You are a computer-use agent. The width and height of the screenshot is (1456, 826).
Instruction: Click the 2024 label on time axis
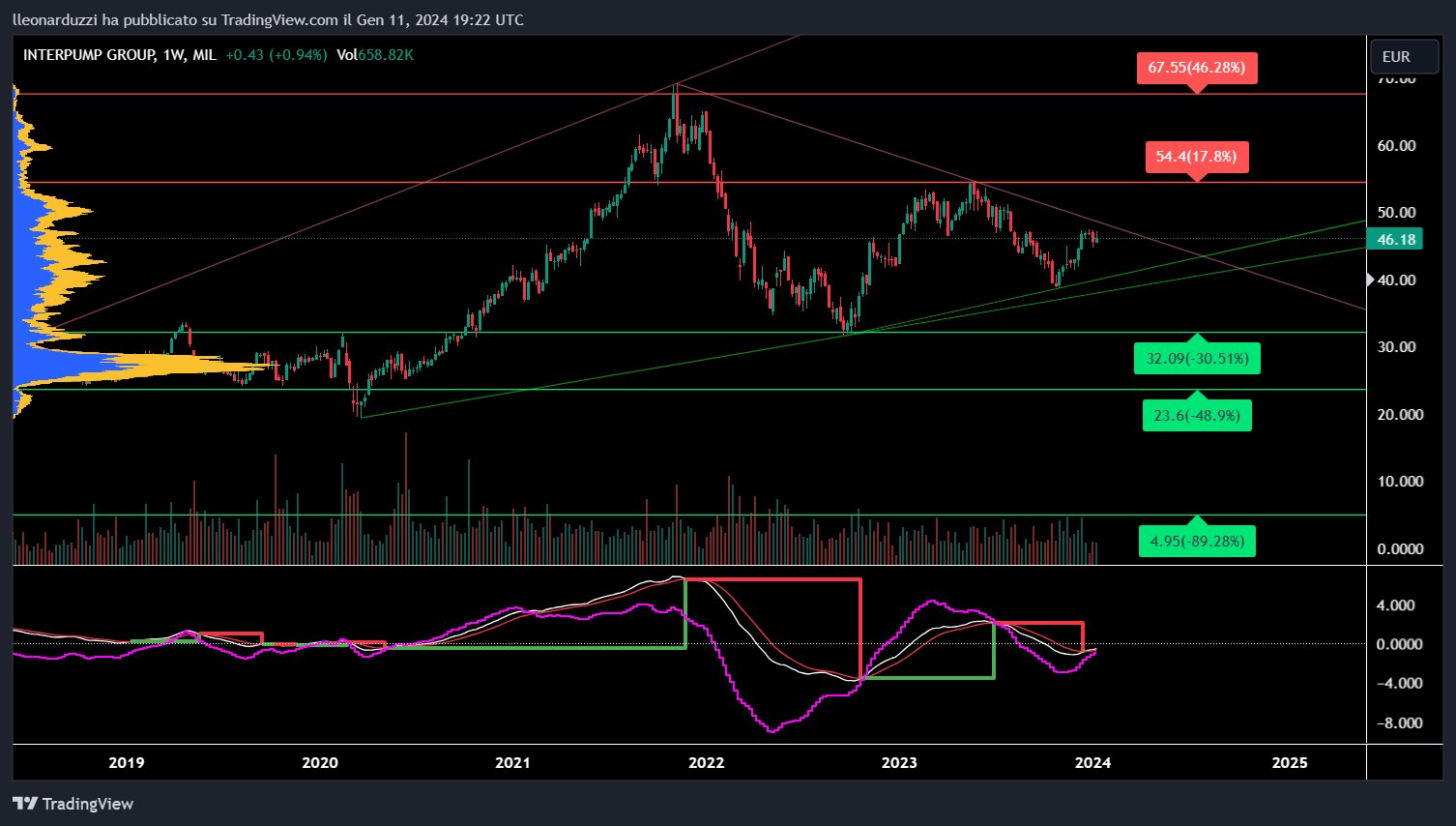coord(1092,762)
